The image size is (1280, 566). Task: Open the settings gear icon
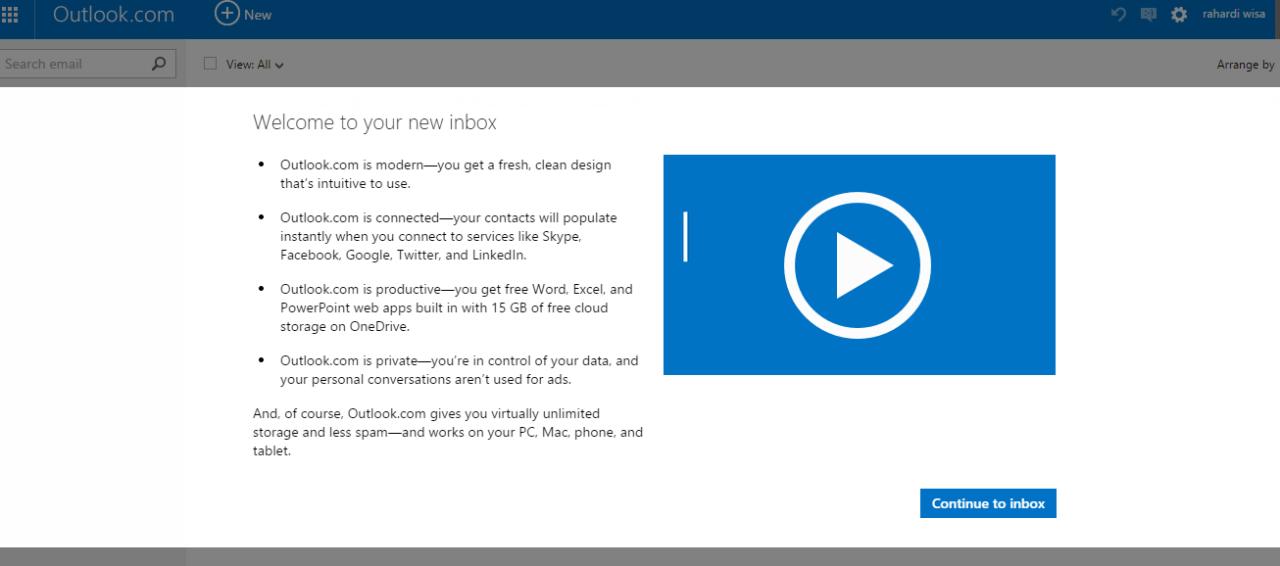click(x=1179, y=14)
